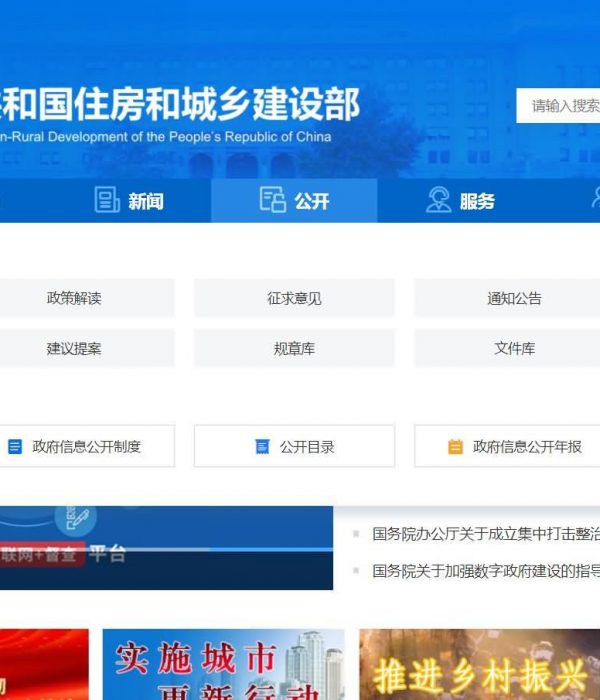Open news item 国务院办公厅关于成立集中打击整治

point(486,534)
